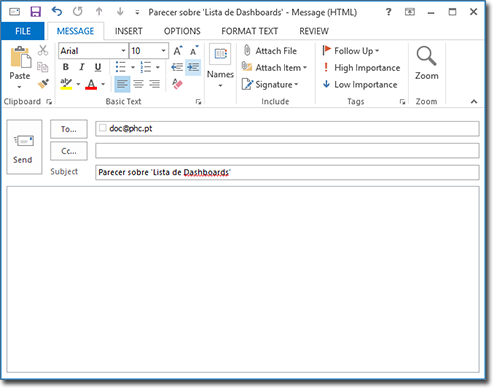
Task: Go to next item arrow
Action: click(120, 12)
